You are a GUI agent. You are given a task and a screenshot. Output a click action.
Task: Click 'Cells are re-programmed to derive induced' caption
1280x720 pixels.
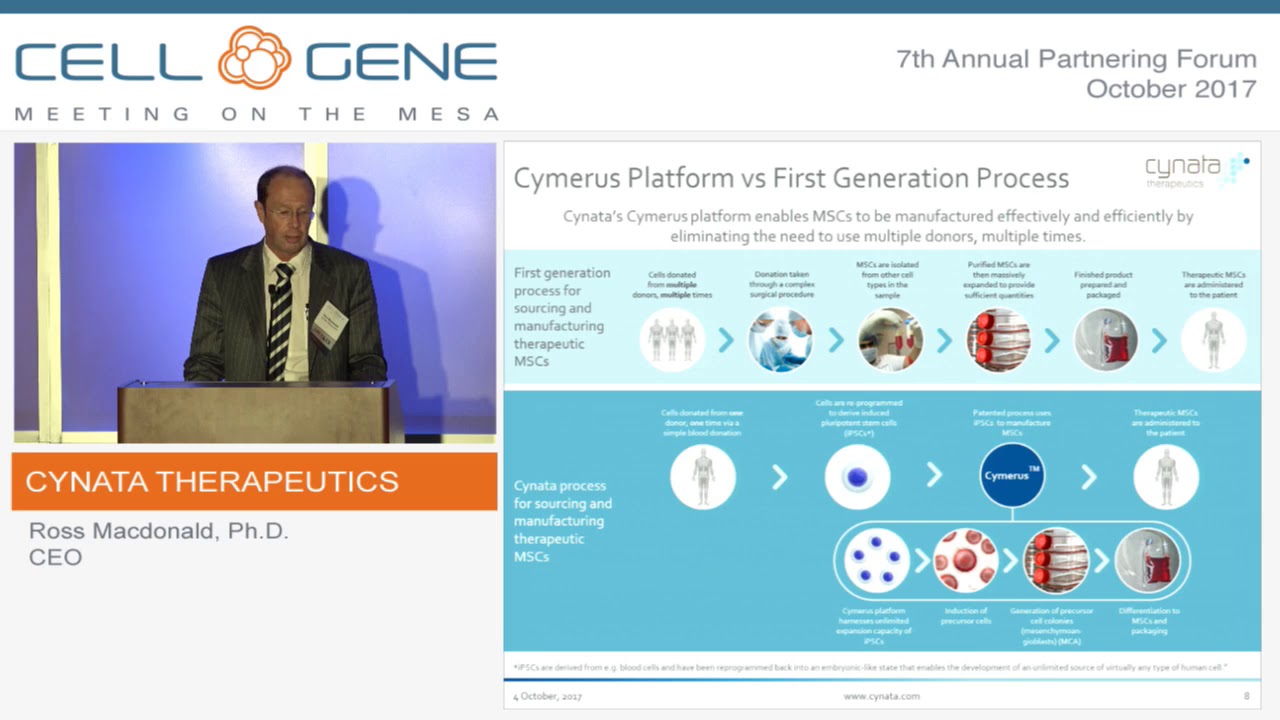point(858,418)
